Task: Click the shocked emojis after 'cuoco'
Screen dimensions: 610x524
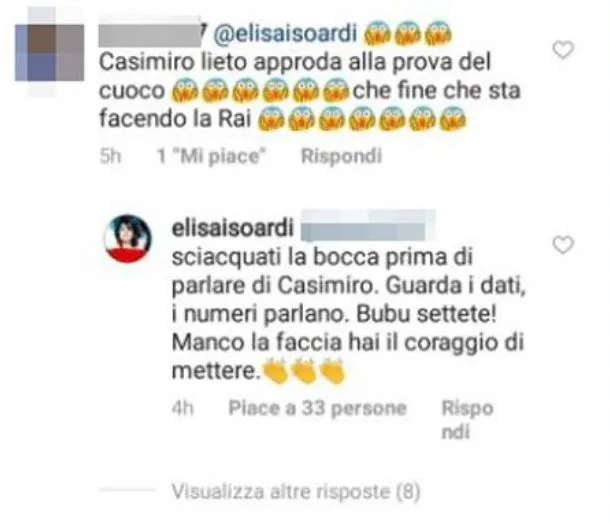Action: click(x=261, y=91)
